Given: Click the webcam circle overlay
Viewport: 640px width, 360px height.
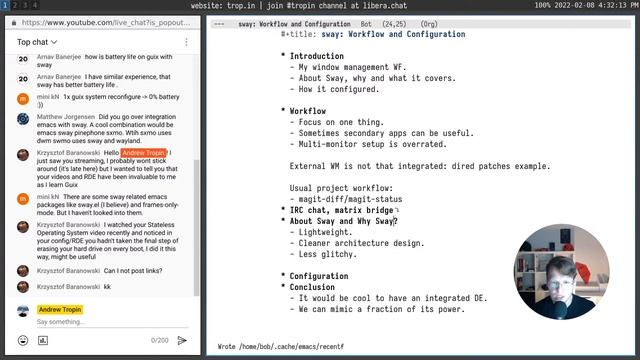Looking at the screenshot, I should (562, 271).
